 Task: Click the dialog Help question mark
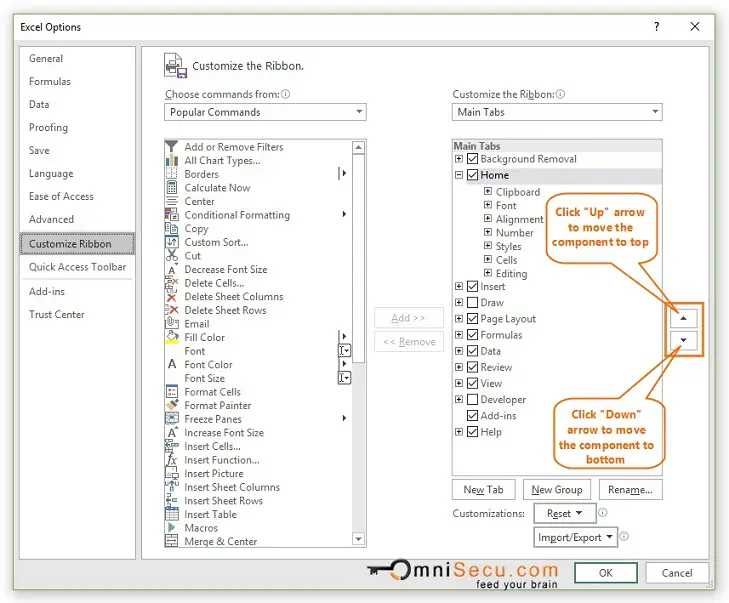[656, 27]
